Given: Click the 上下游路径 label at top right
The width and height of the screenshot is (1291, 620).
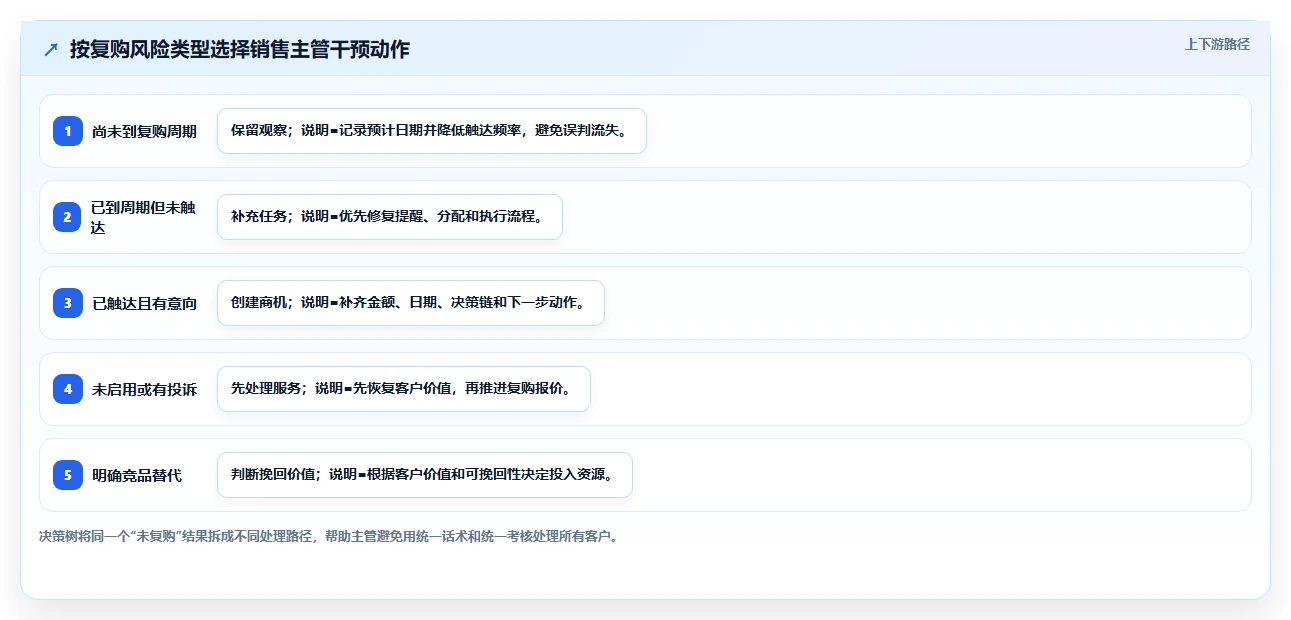Looking at the screenshot, I should click(1217, 44).
